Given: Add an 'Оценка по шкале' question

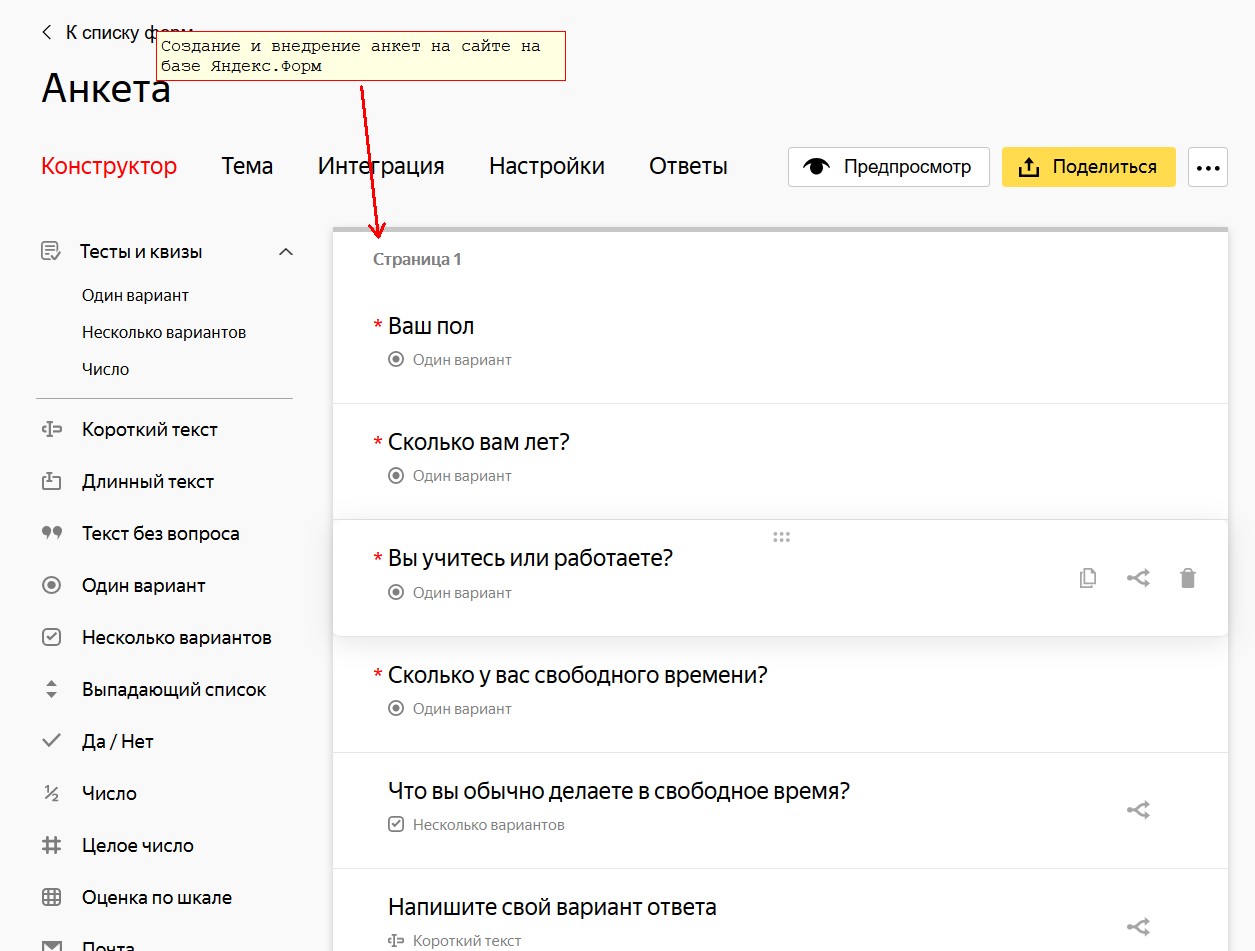Looking at the screenshot, I should tap(156, 898).
